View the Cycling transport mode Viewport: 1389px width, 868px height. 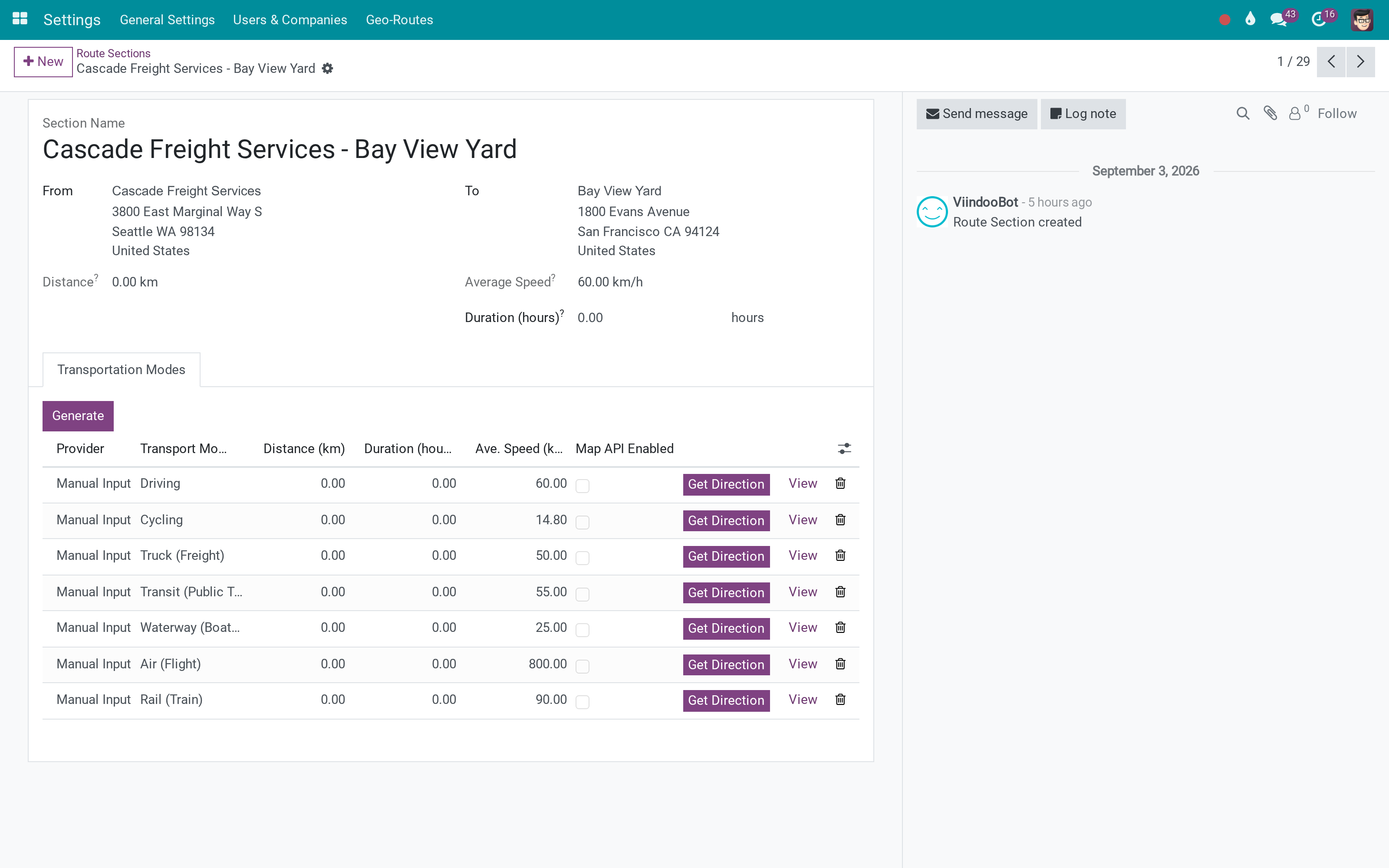803,519
